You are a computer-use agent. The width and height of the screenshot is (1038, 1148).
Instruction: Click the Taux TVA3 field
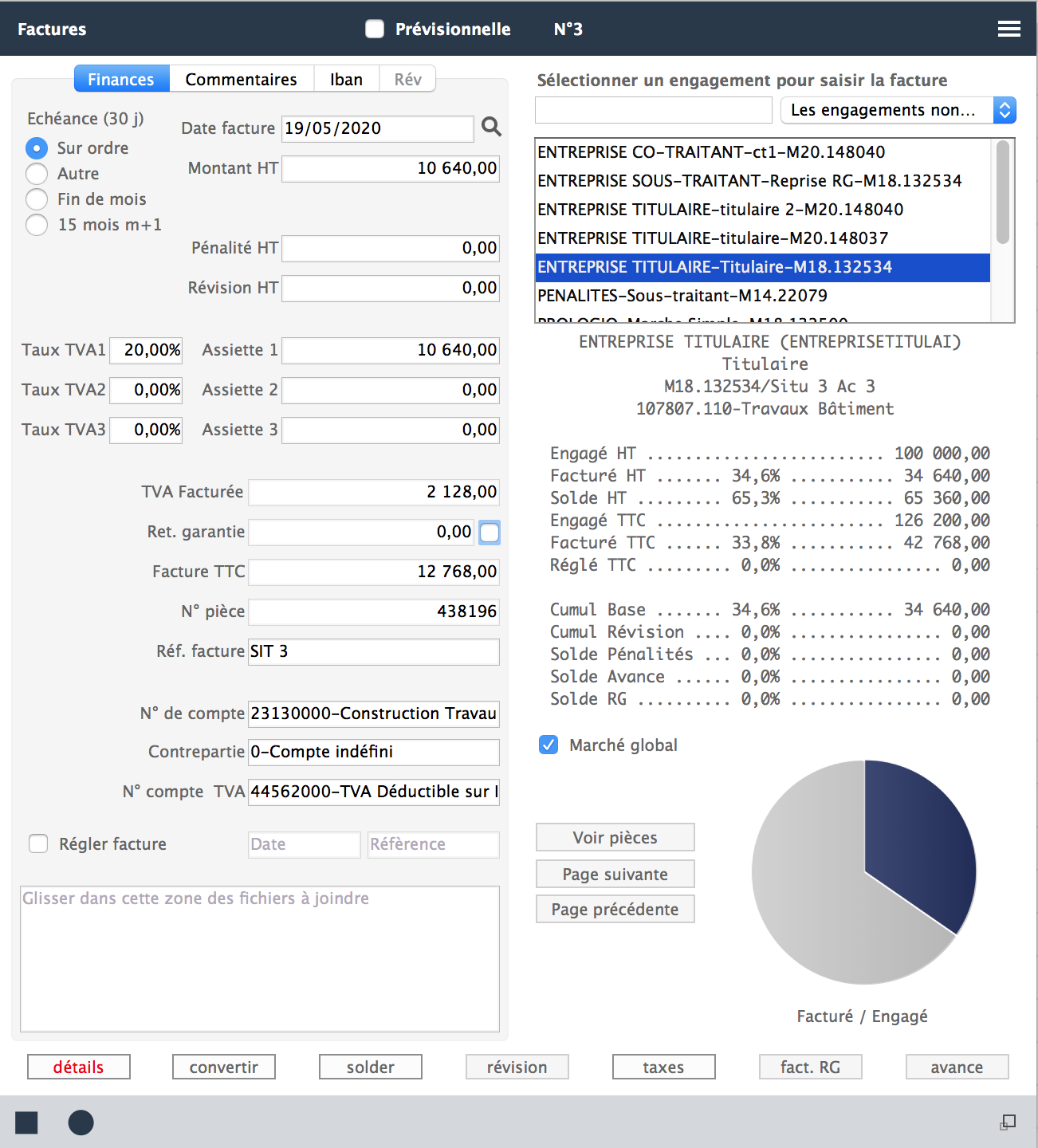(x=146, y=430)
